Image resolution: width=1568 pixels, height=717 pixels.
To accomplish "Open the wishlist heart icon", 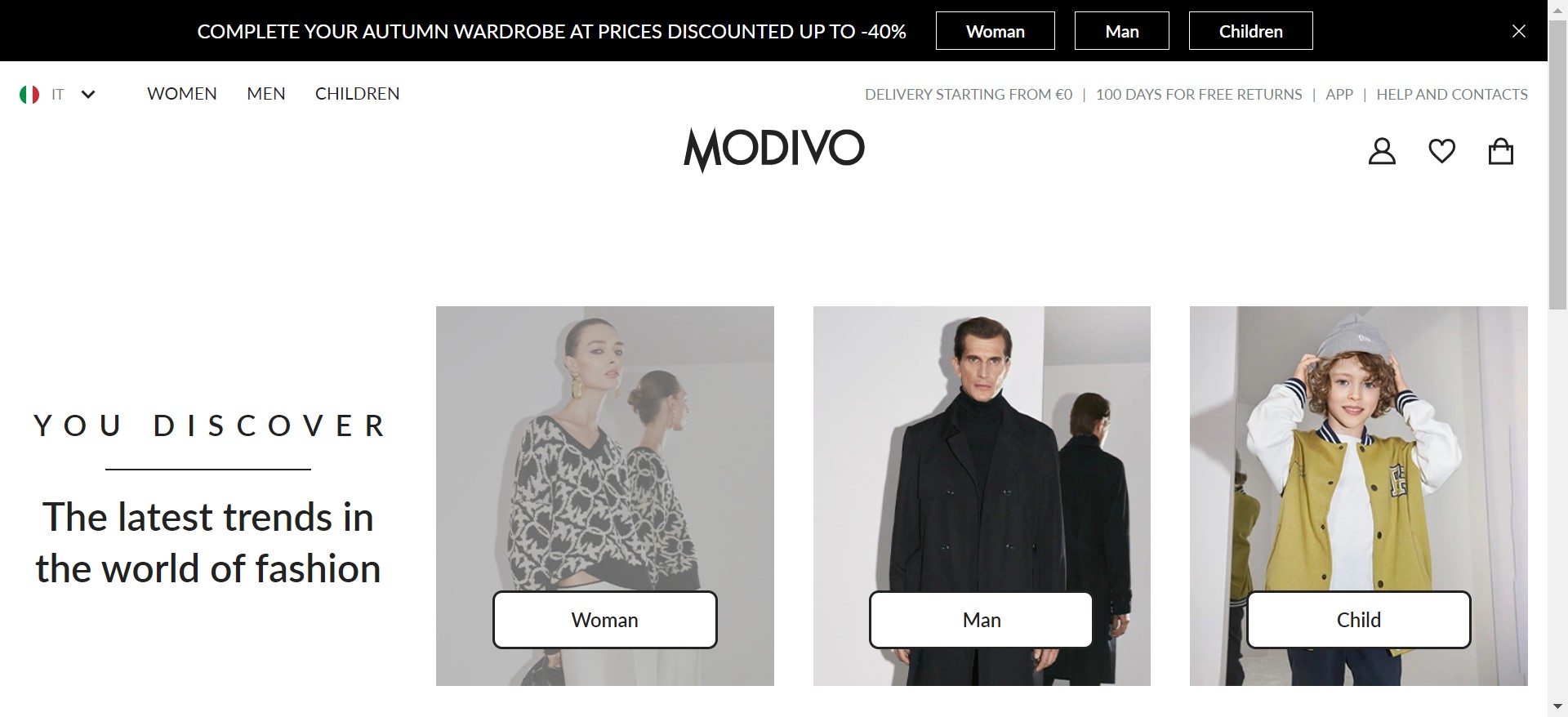I will pos(1441,151).
